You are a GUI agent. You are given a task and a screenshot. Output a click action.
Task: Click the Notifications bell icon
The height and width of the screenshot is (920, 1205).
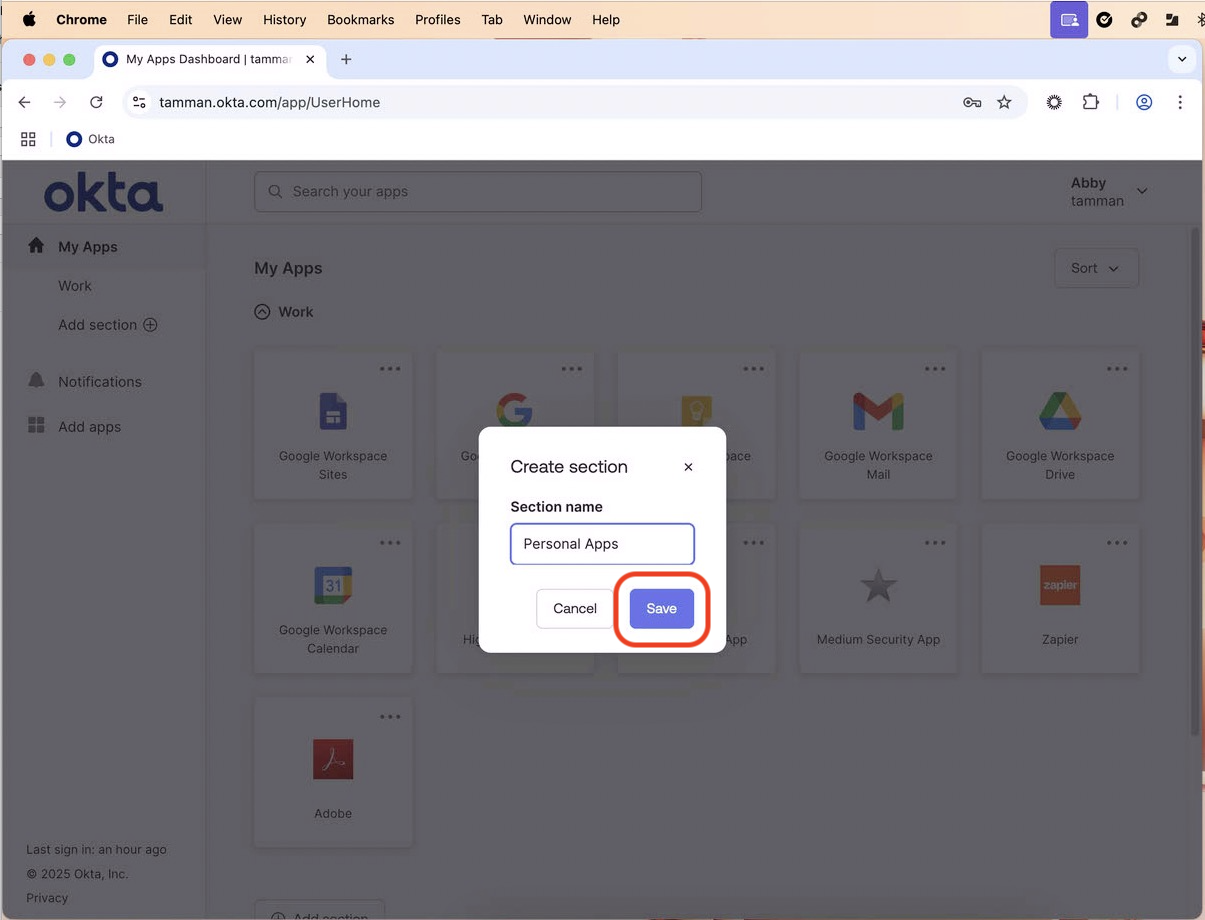coord(36,380)
